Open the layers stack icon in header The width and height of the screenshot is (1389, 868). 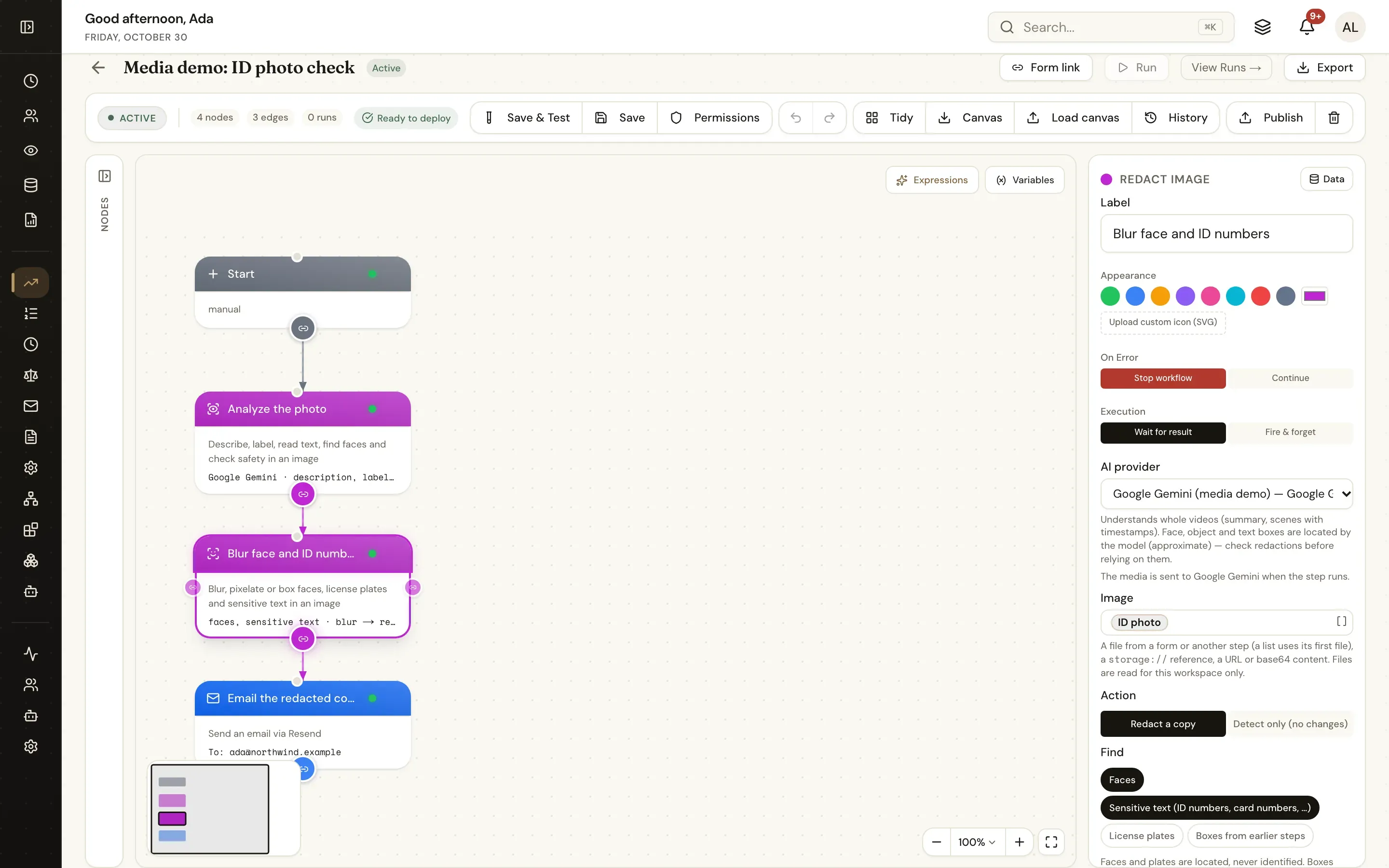click(x=1262, y=27)
